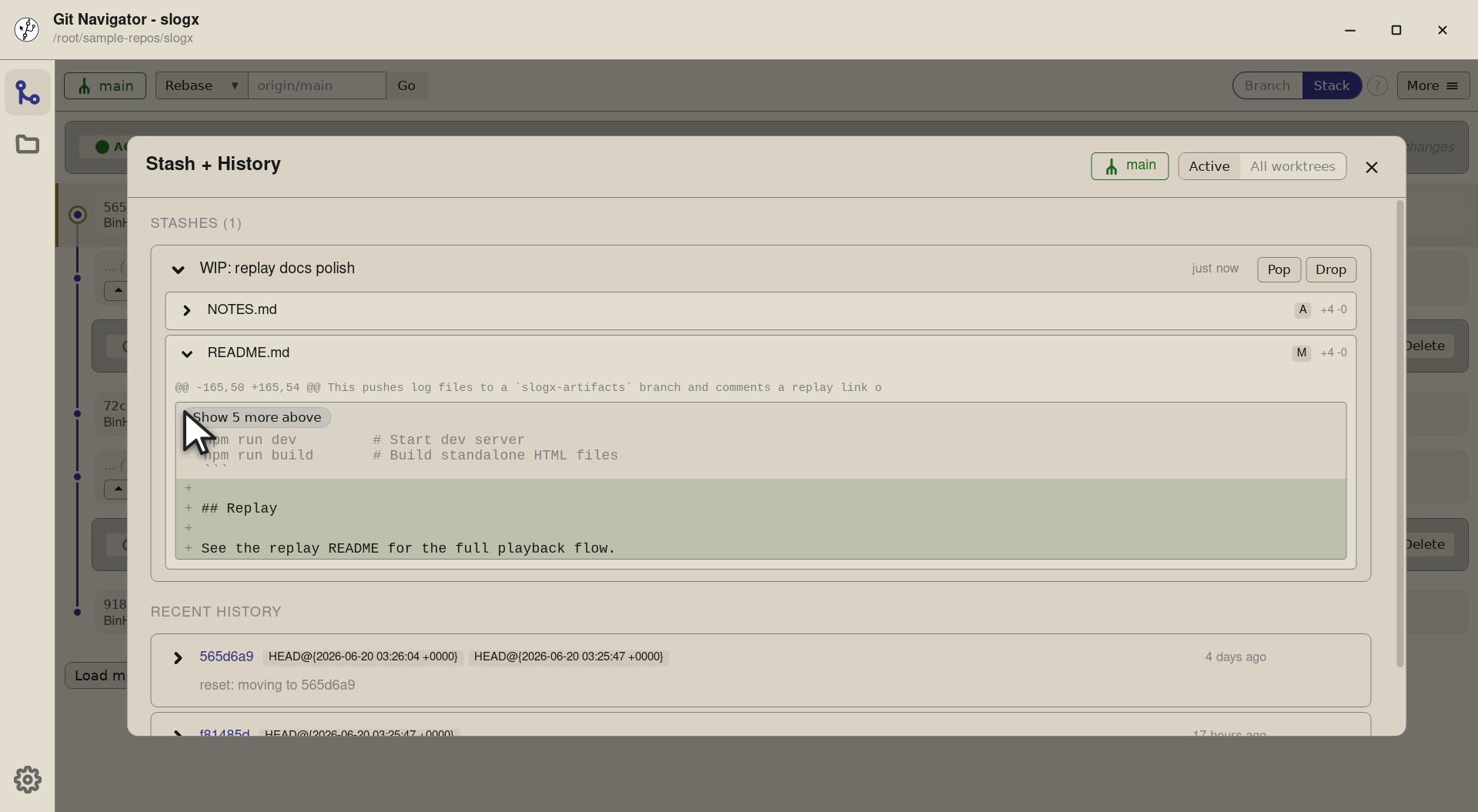Maximize the Git Navigator window
The height and width of the screenshot is (812, 1478).
point(1396,30)
